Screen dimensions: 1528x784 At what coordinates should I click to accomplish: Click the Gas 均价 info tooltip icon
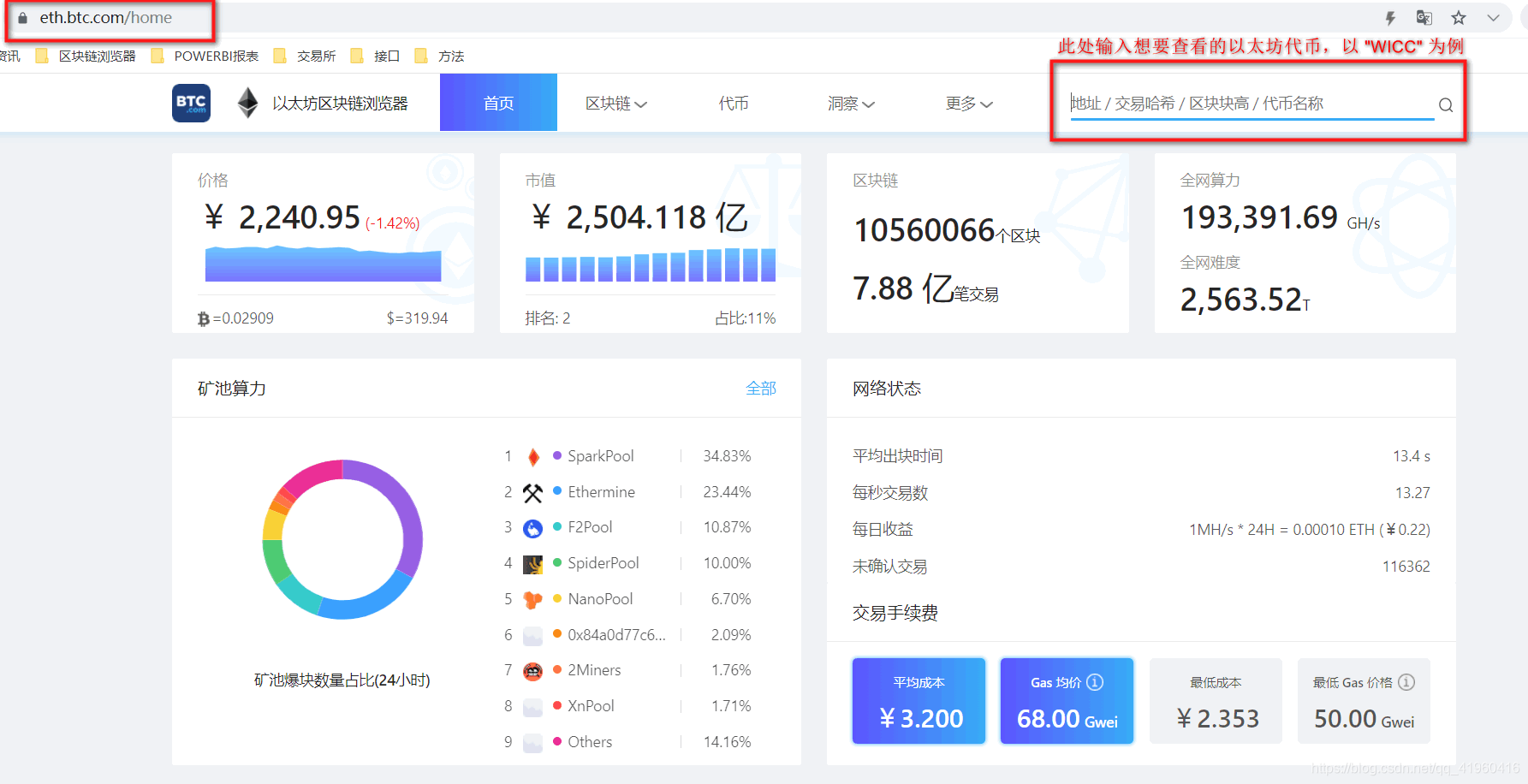tap(1094, 682)
